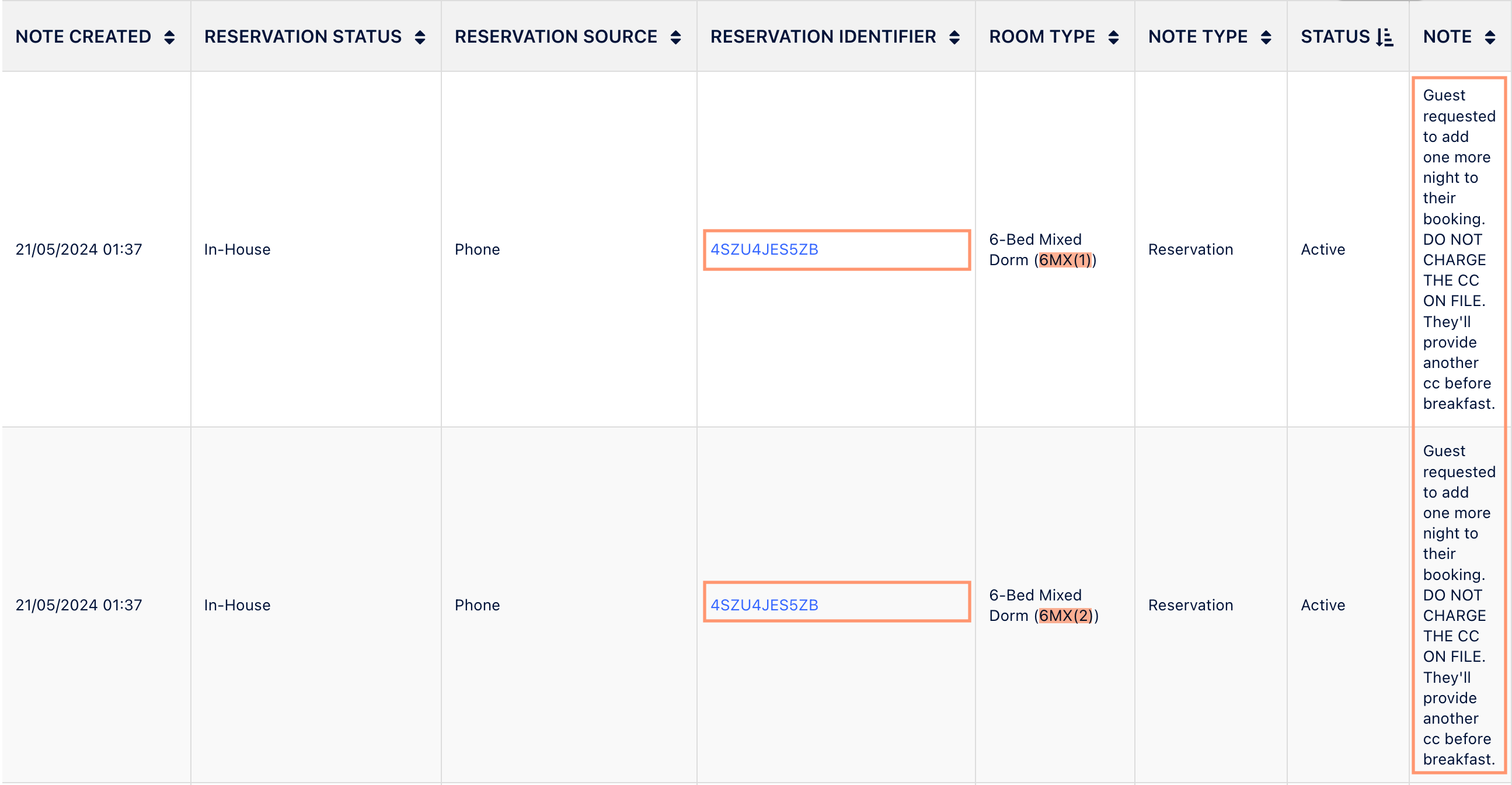1512x785 pixels.
Task: Select the 6-Bed Mixed Dorm (6MX(1)) cell
Action: pos(1043,249)
